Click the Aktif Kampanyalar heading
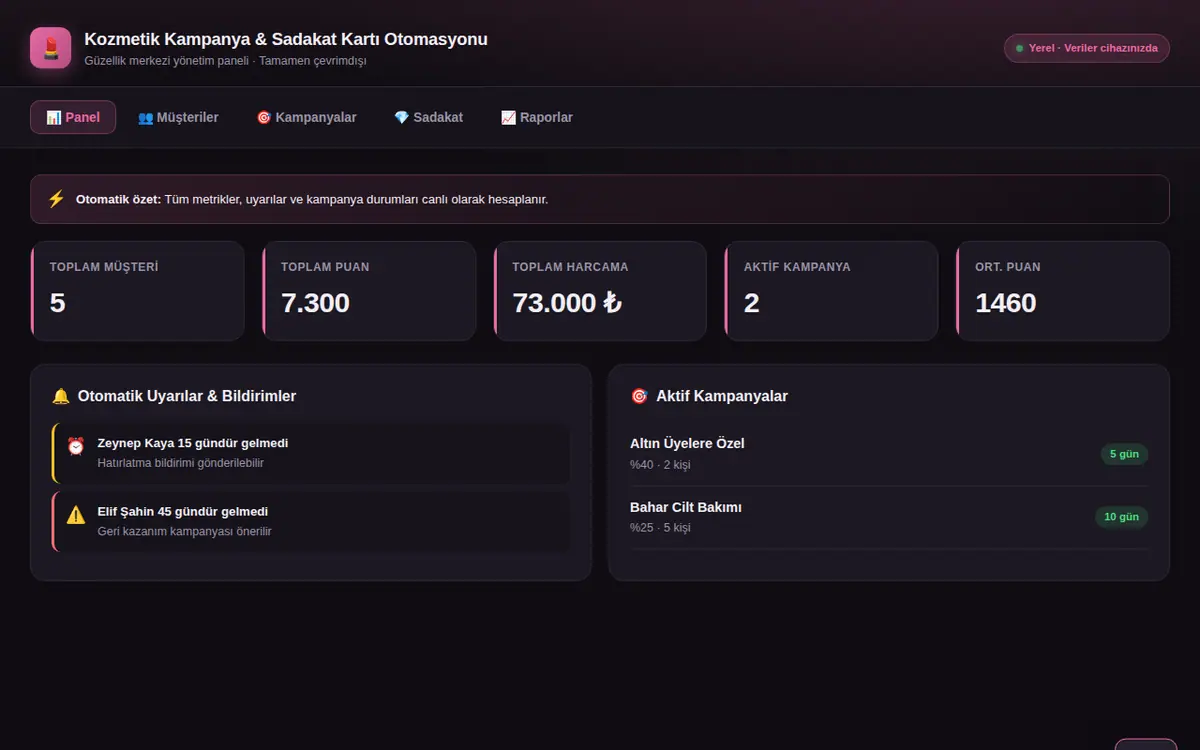The image size is (1200, 750). click(722, 396)
